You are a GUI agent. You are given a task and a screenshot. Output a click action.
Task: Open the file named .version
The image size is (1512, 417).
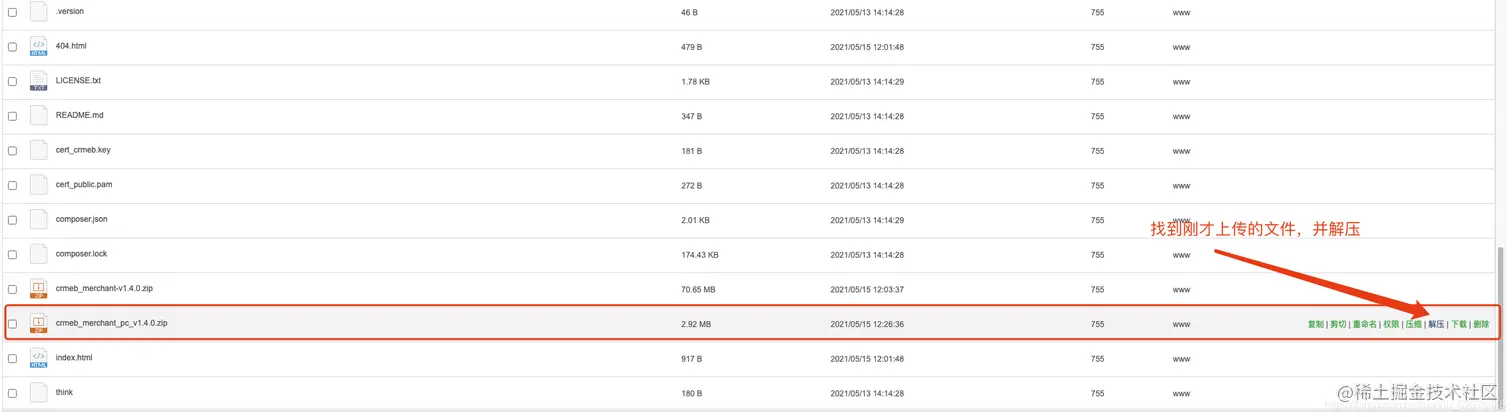click(70, 11)
